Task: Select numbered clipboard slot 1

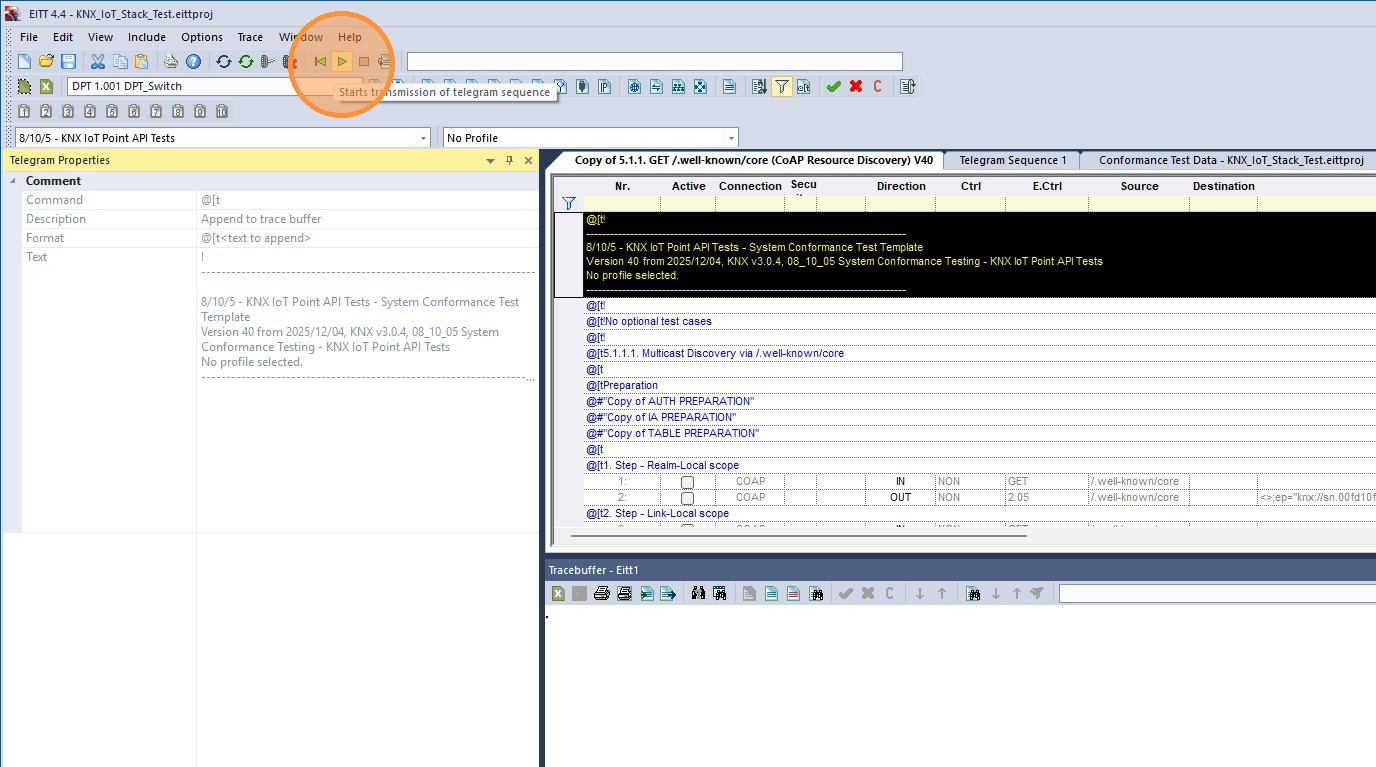Action: tap(24, 111)
